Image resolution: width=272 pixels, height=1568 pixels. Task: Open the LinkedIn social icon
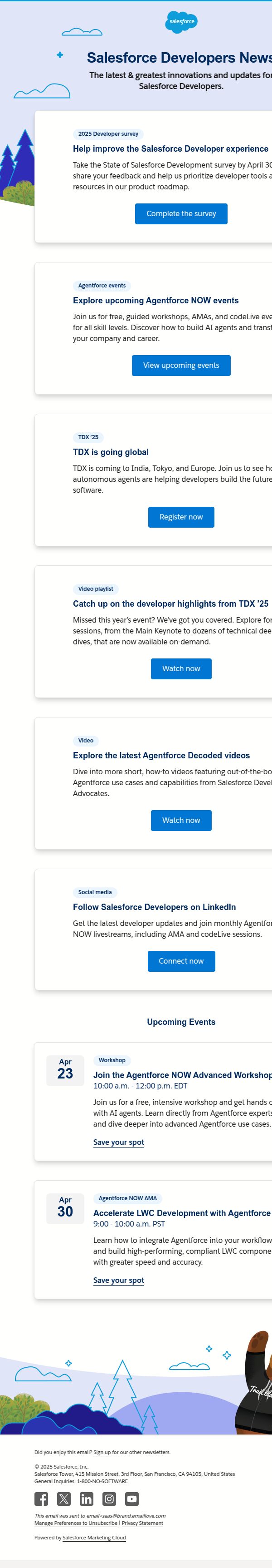point(87,1499)
